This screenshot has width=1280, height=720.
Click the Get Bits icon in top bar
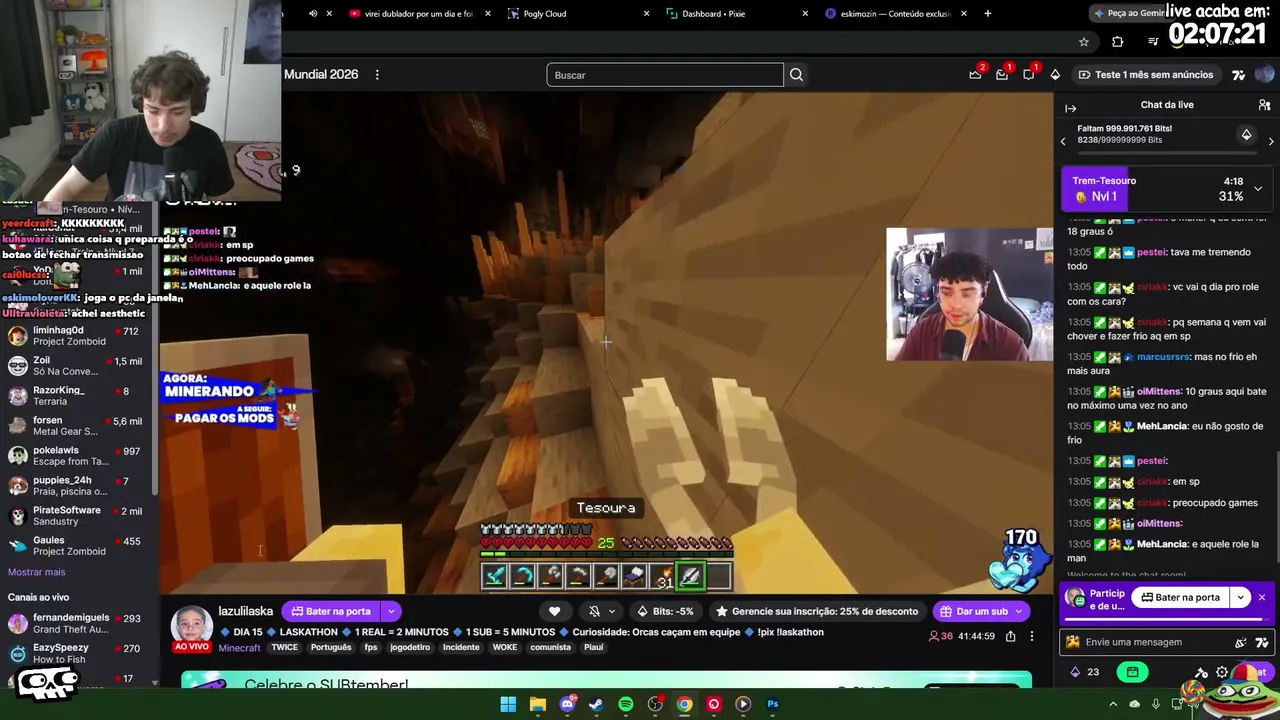[1055, 75]
